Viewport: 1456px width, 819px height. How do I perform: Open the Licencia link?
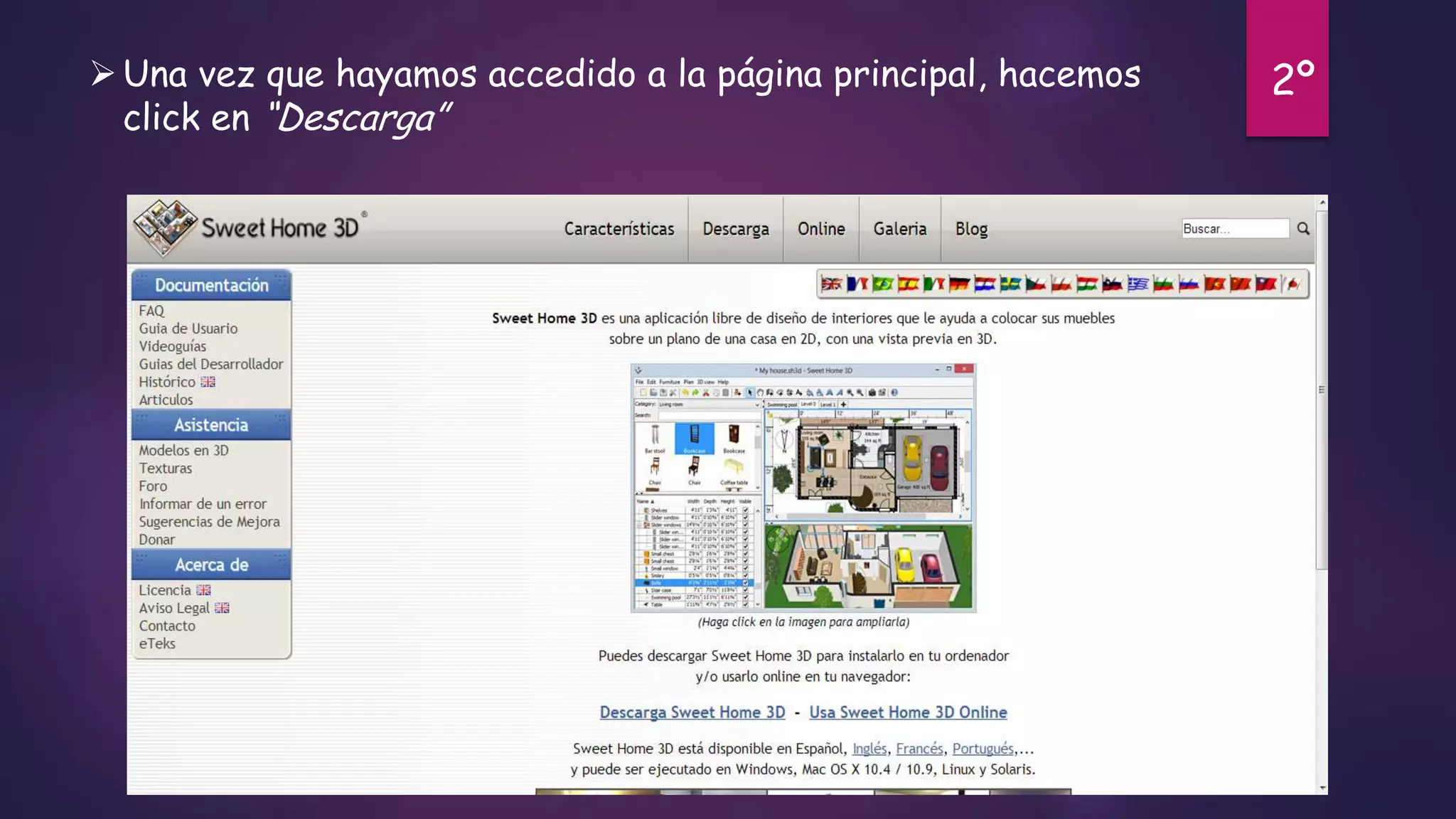165,590
